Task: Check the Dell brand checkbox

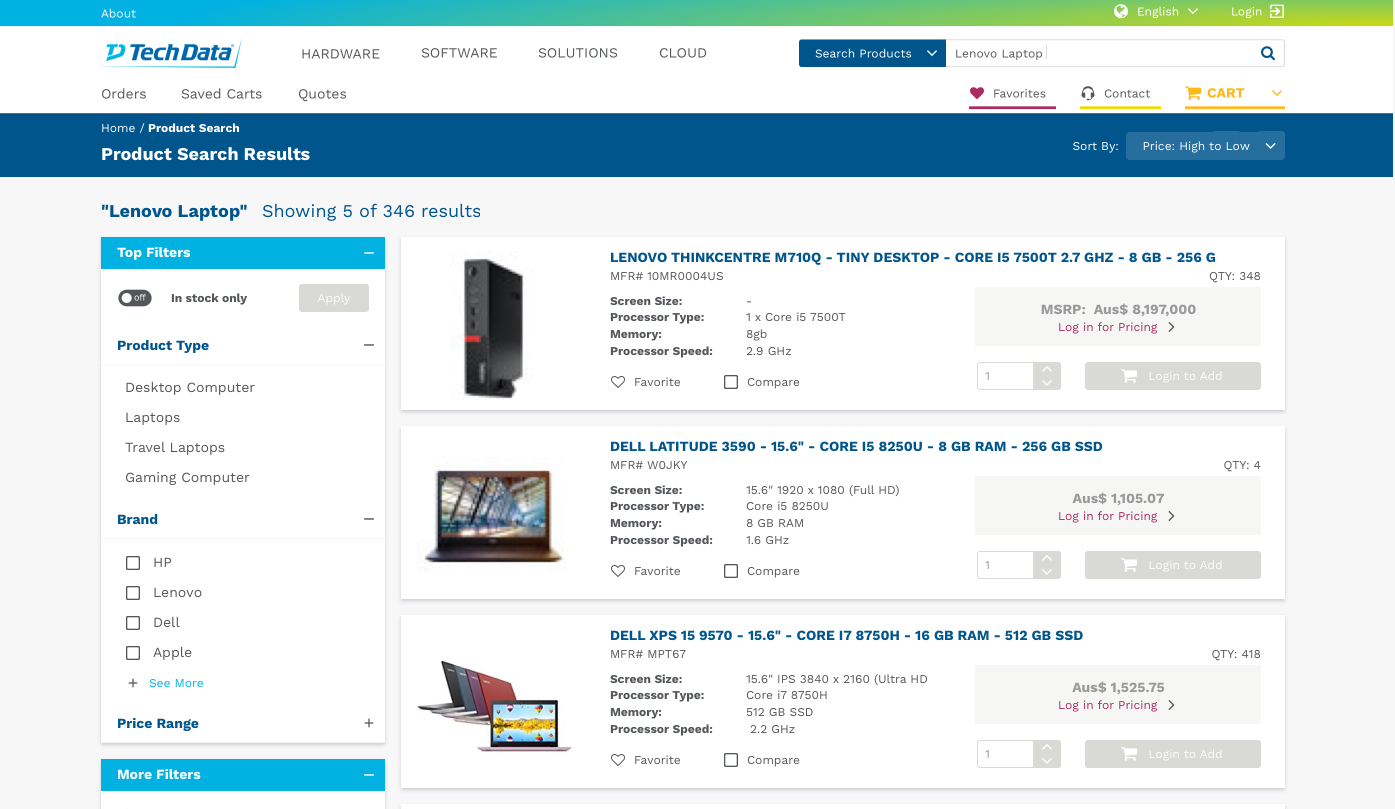Action: [x=133, y=623]
